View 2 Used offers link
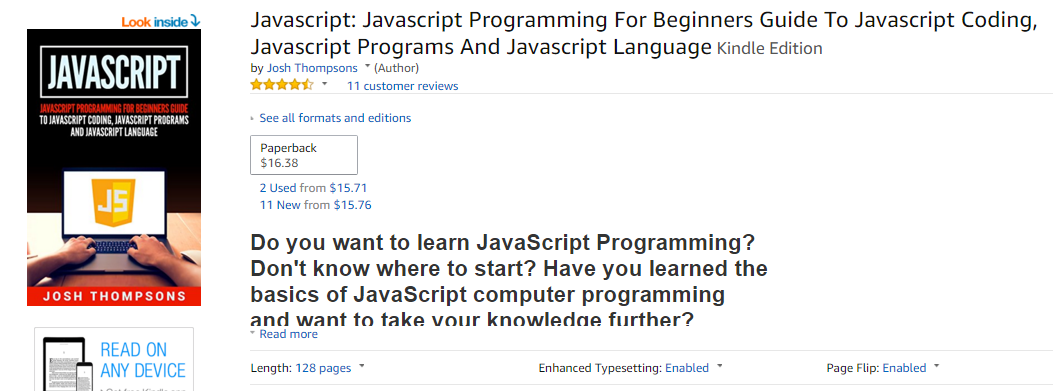This screenshot has width=1053, height=391. click(278, 188)
